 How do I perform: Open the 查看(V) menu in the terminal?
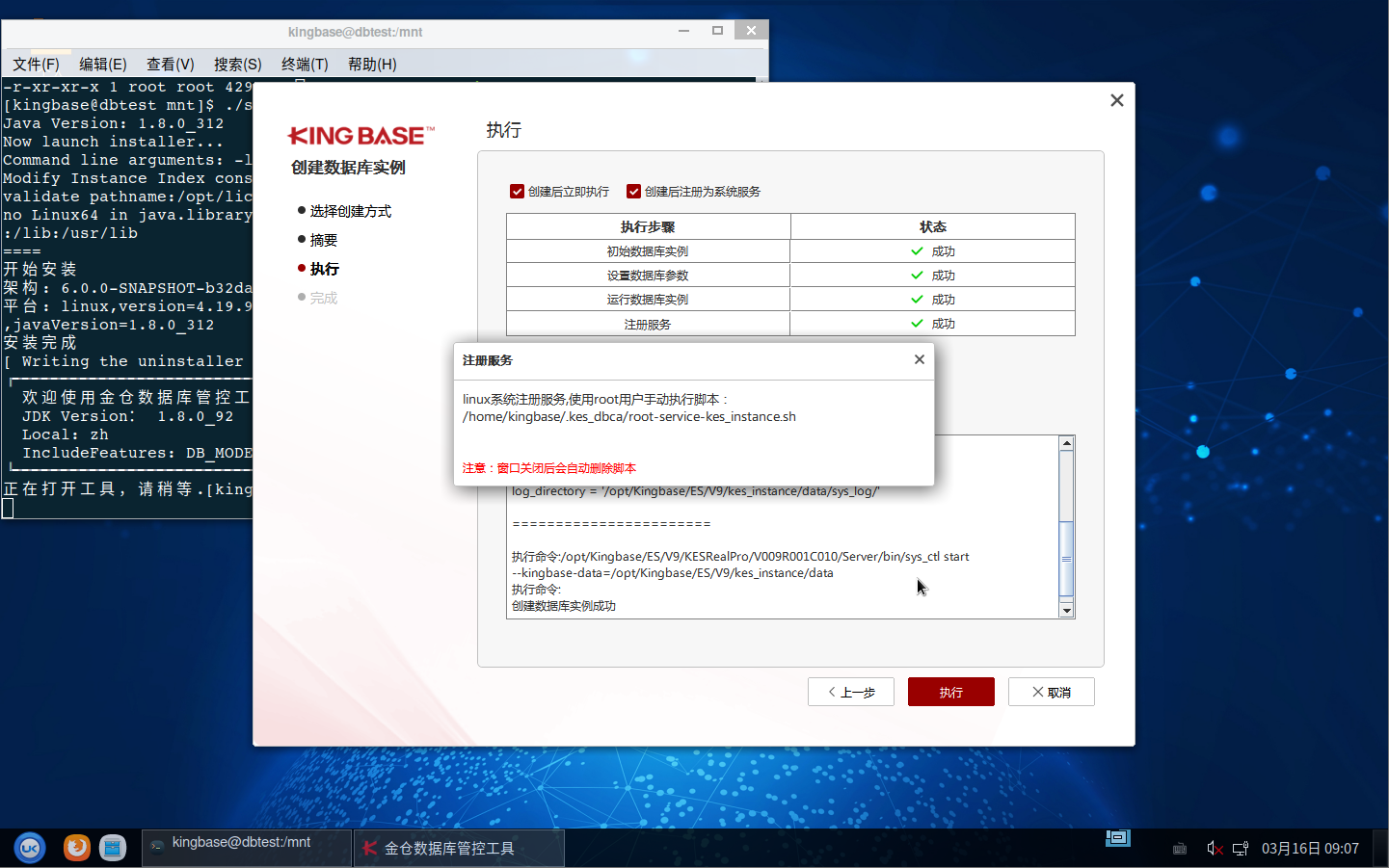pos(171,64)
